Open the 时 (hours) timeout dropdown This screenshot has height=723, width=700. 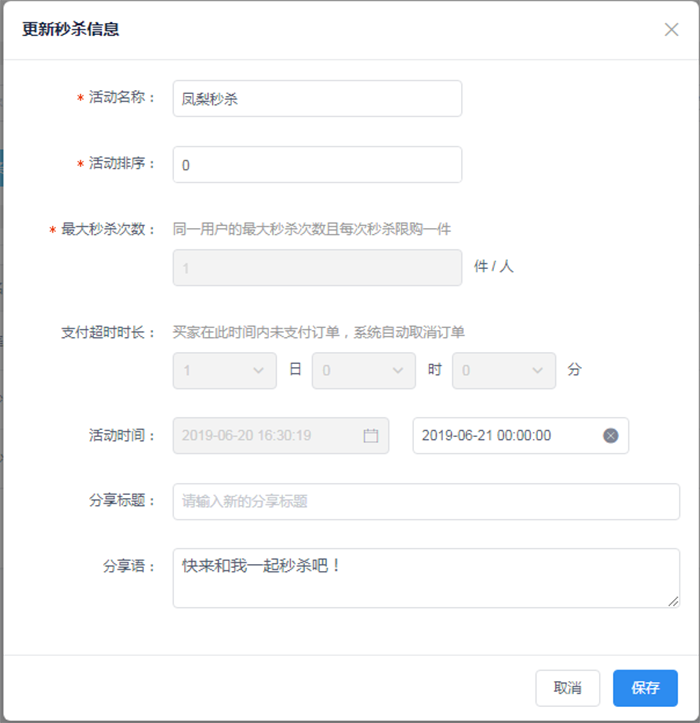click(364, 371)
